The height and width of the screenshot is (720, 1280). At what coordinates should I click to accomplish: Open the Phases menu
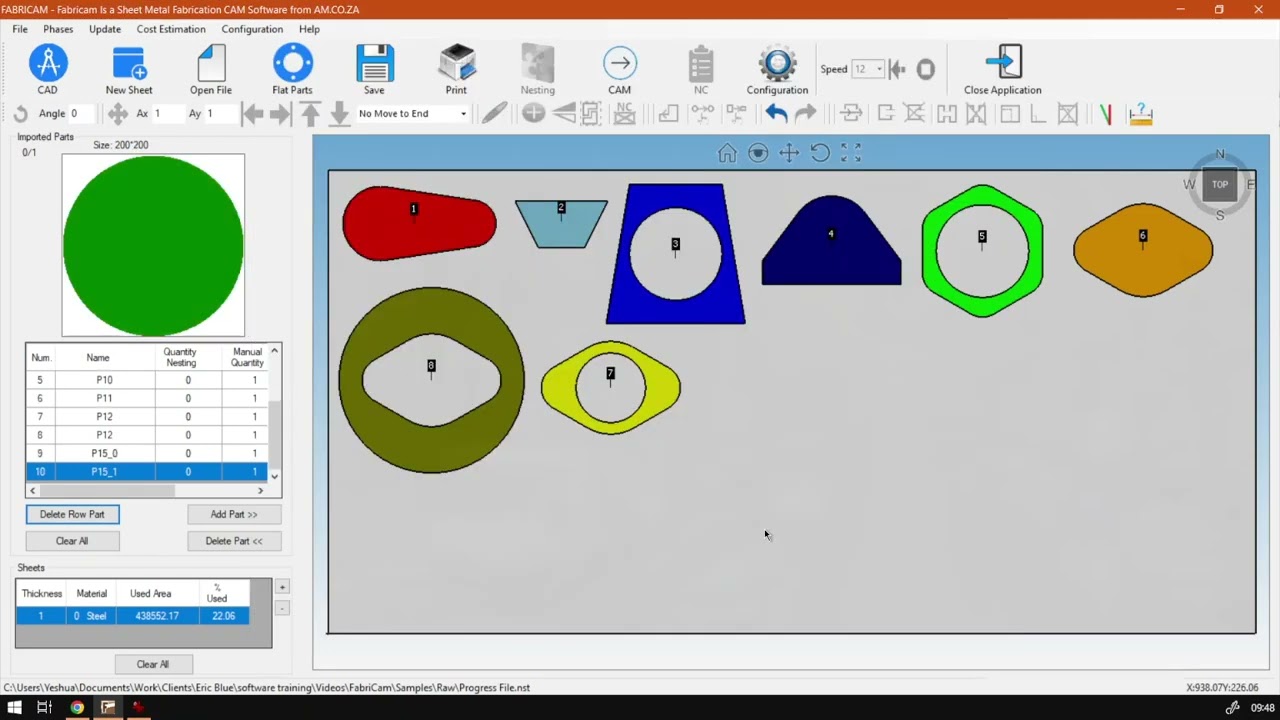(58, 29)
